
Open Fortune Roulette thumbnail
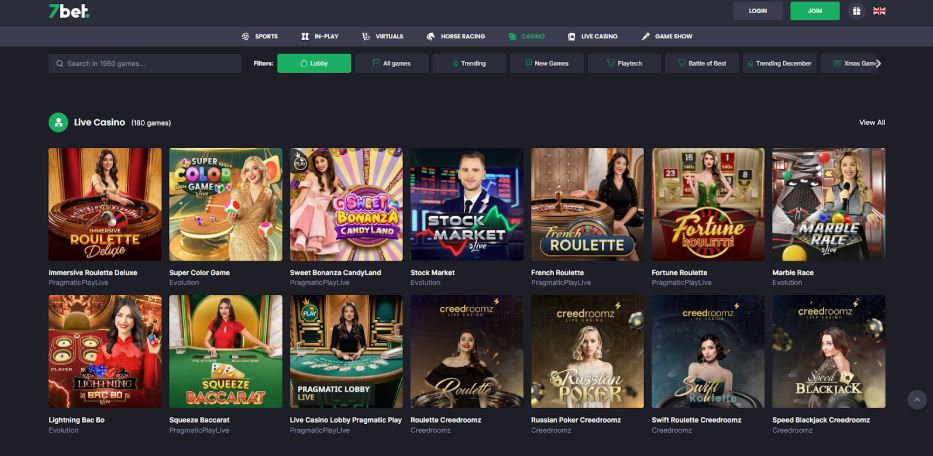708,204
